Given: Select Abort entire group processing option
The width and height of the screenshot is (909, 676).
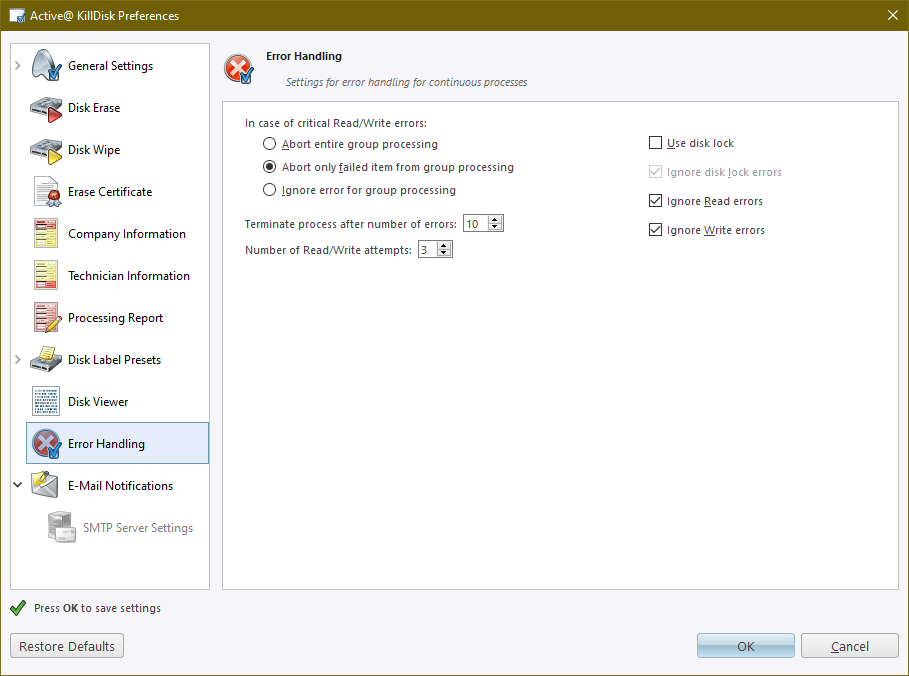Looking at the screenshot, I should (269, 144).
